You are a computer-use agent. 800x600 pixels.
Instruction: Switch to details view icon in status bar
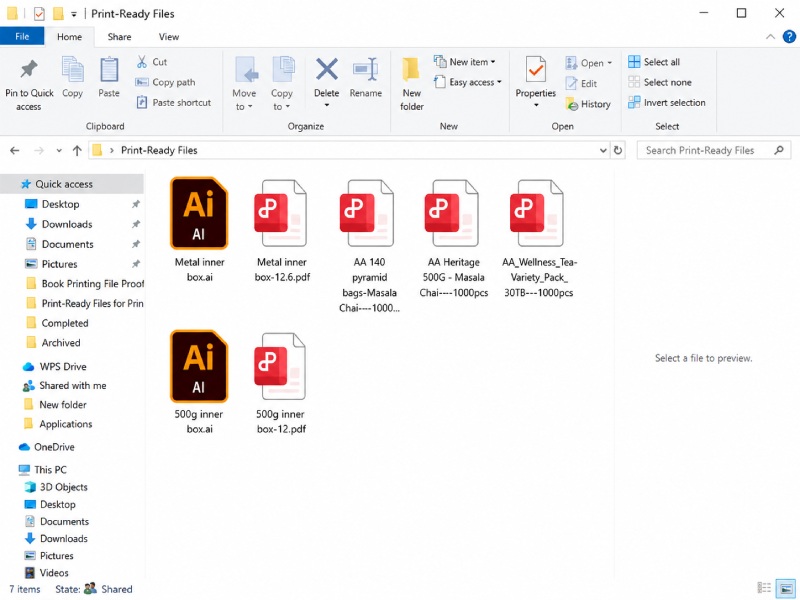point(764,588)
